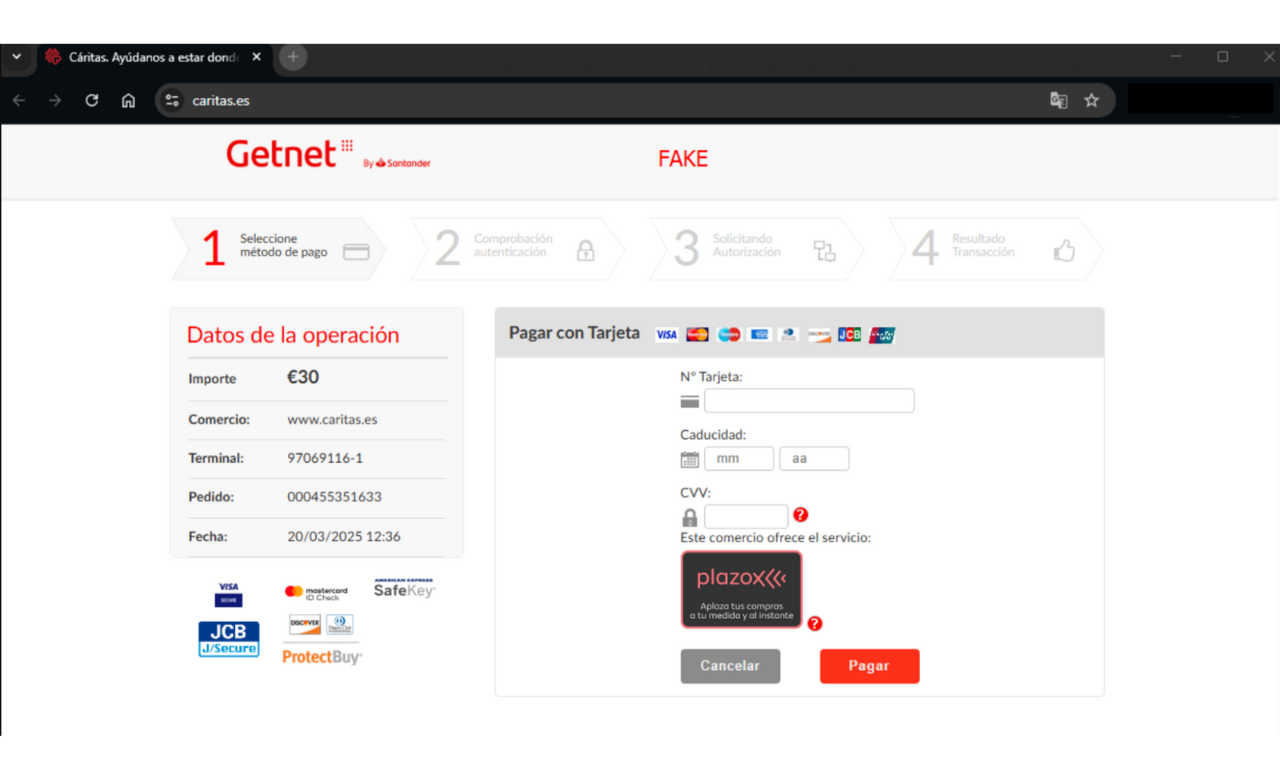Open a new browser tab
The width and height of the screenshot is (1280, 780).
(x=293, y=57)
